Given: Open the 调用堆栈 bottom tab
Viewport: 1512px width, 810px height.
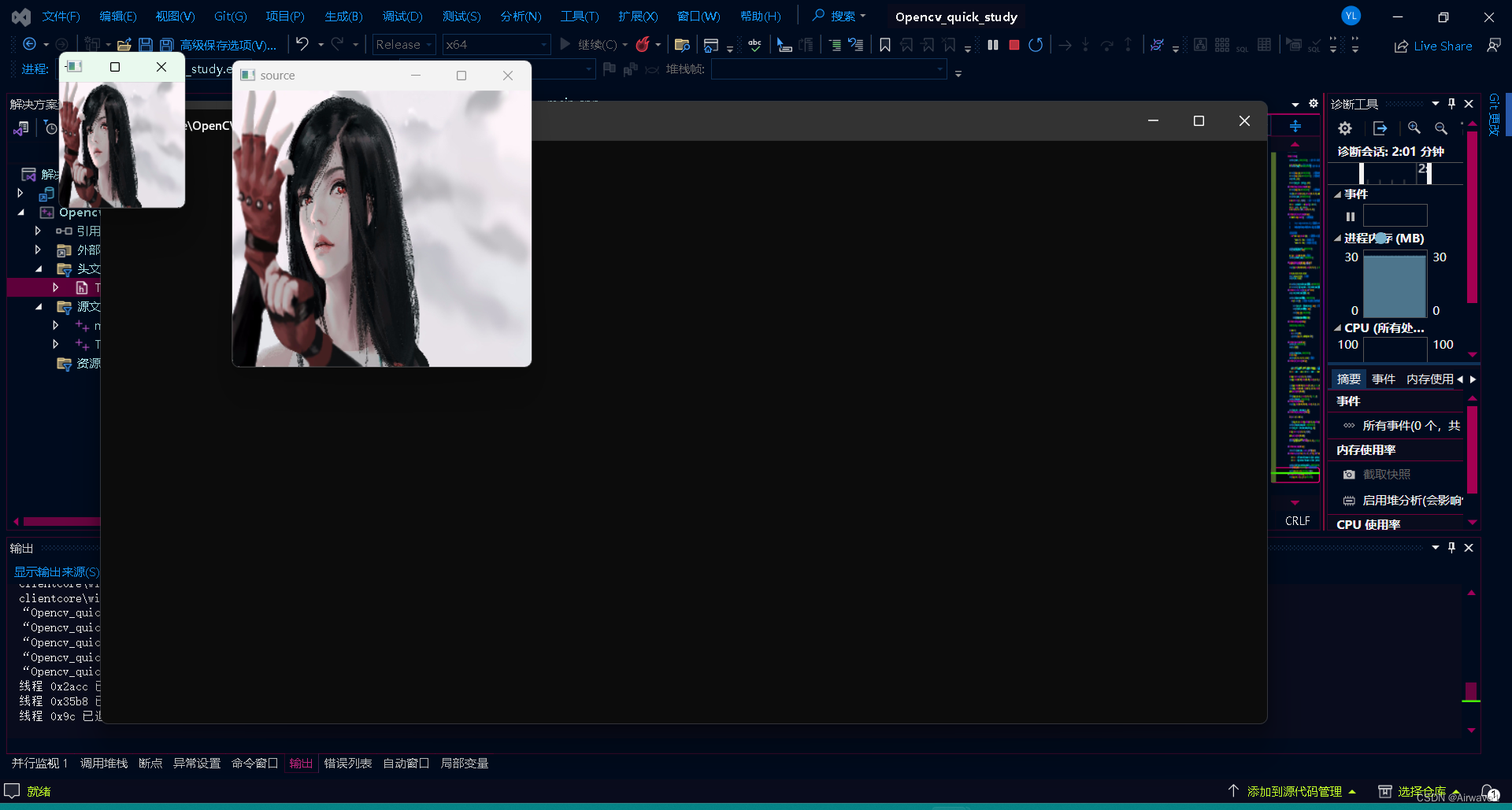Looking at the screenshot, I should click(x=104, y=764).
